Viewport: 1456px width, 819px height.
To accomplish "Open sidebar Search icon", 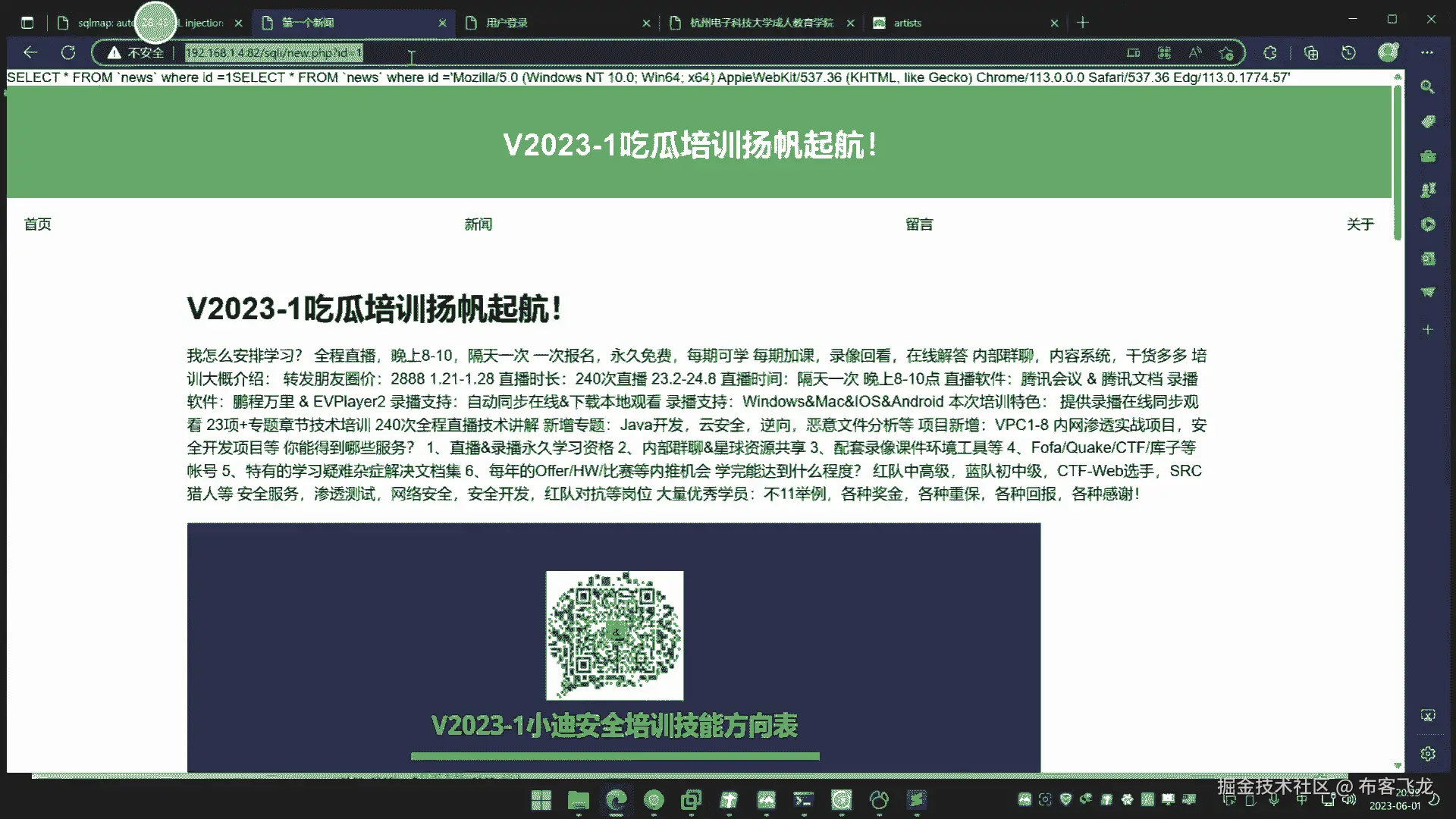I will [1427, 87].
